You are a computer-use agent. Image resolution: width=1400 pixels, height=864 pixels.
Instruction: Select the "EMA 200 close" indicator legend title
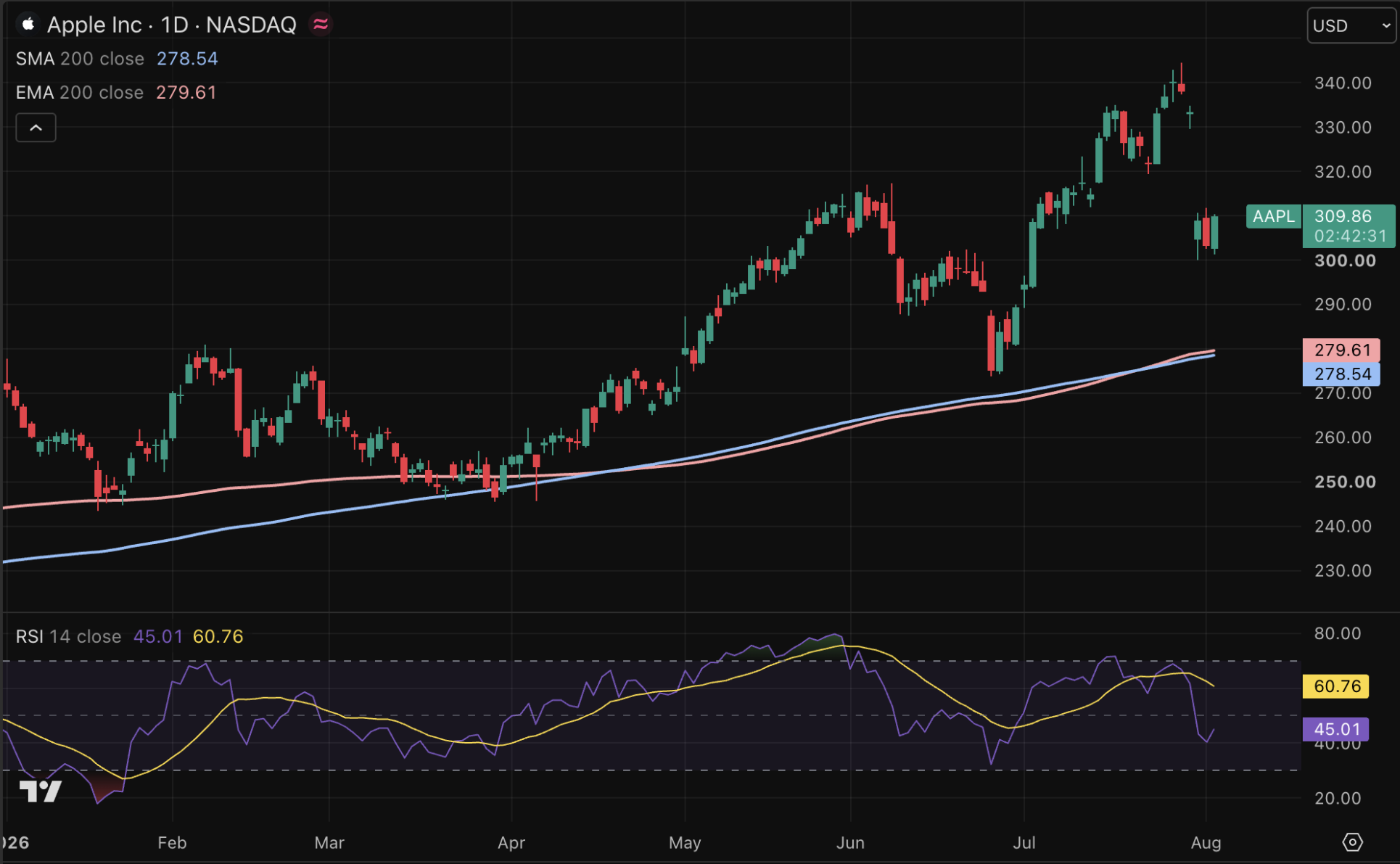point(80,93)
